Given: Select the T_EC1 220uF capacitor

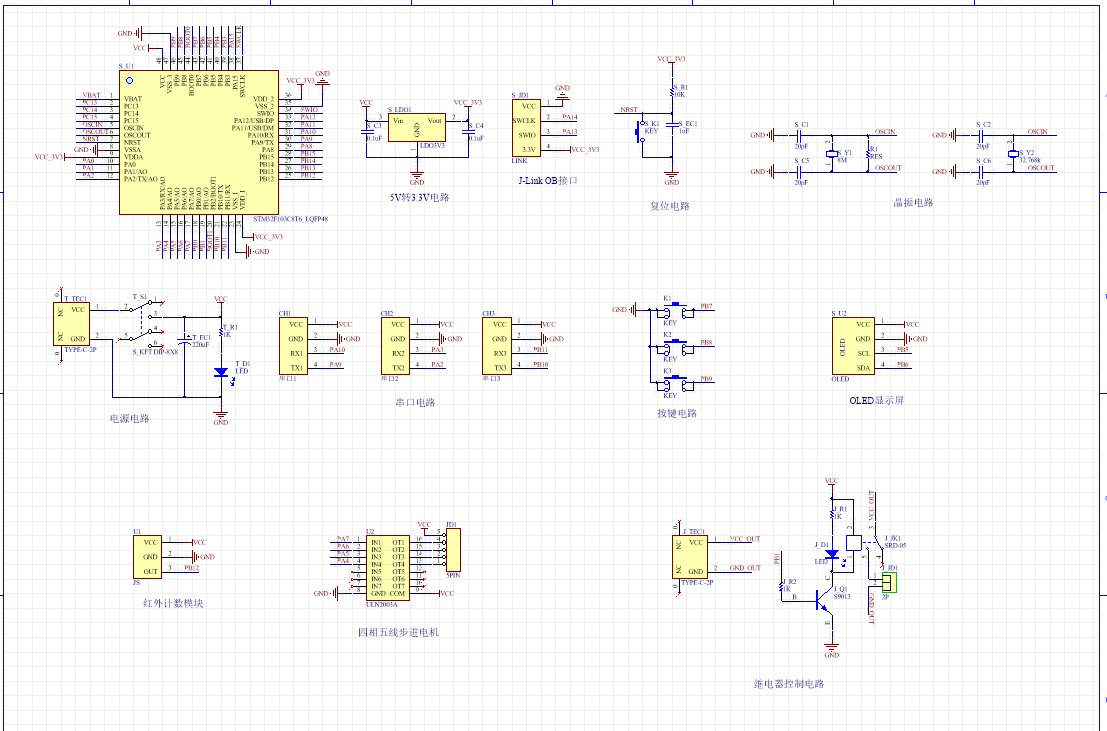Looking at the screenshot, I should [x=185, y=340].
